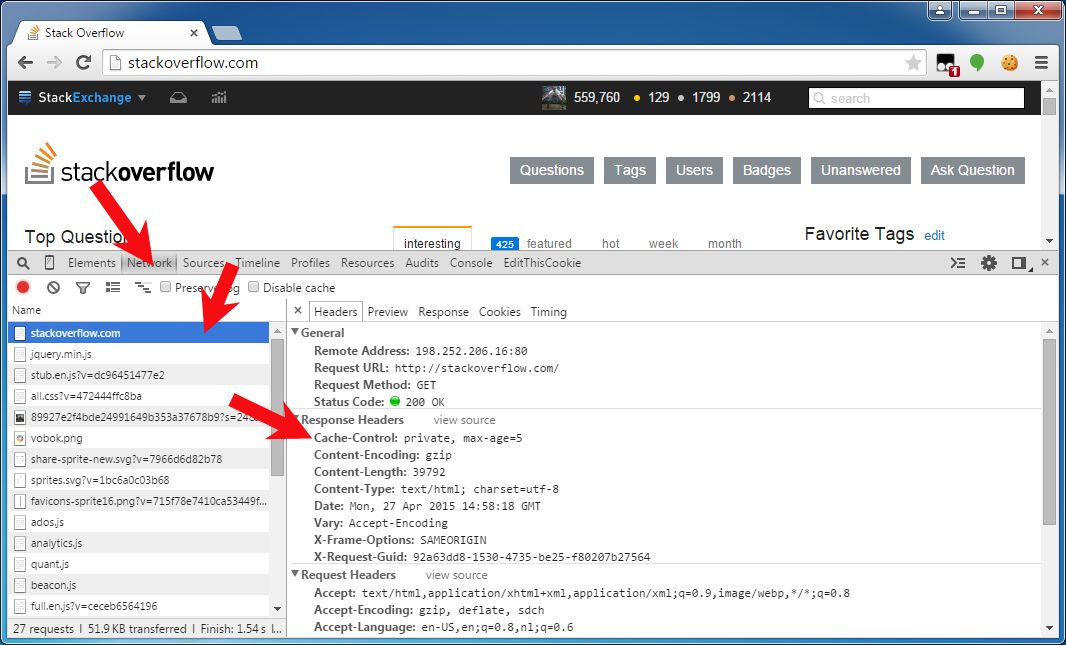
Task: Clear the network requests list
Action: [x=53, y=287]
